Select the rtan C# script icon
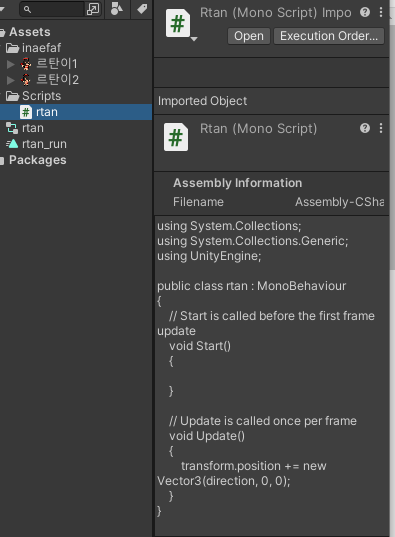Image resolution: width=395 pixels, height=537 pixels. click(26, 112)
